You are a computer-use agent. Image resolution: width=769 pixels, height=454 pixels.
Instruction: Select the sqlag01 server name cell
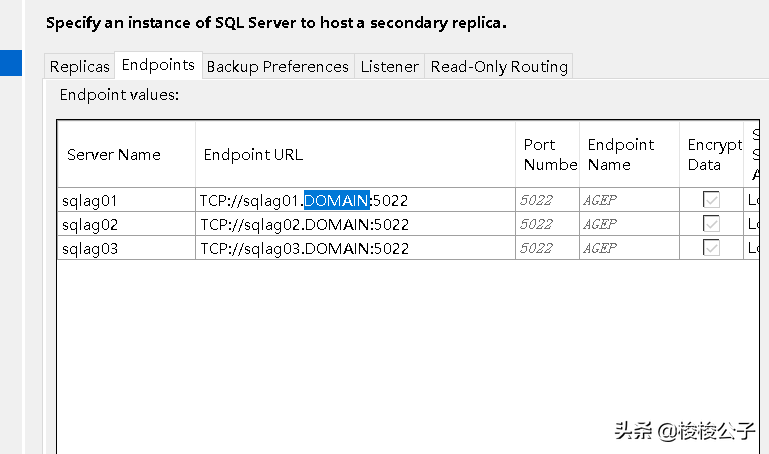tap(127, 200)
